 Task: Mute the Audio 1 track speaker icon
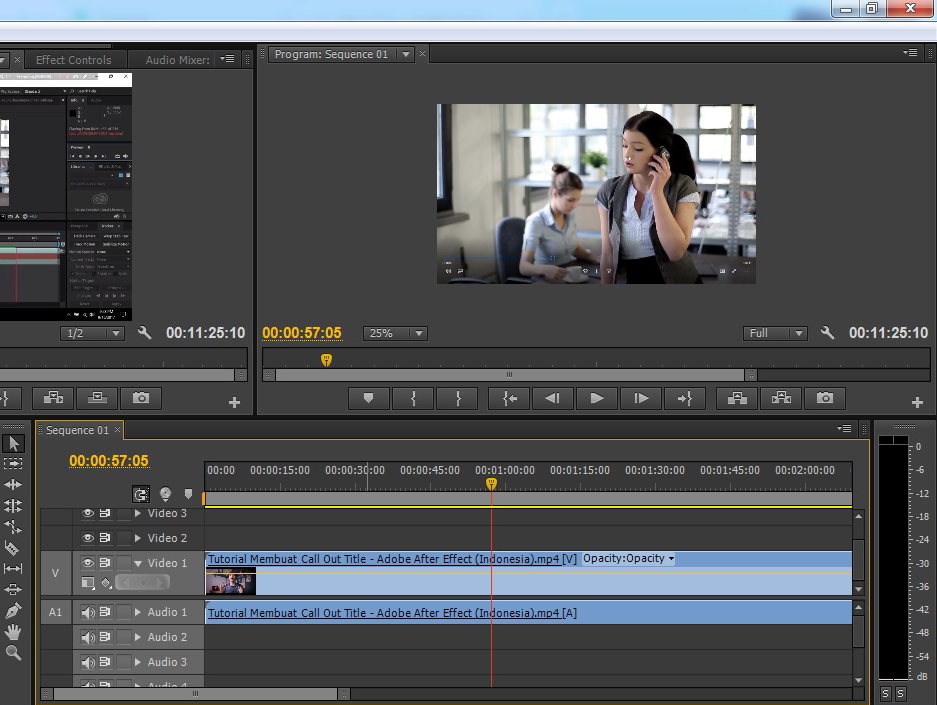(88, 612)
